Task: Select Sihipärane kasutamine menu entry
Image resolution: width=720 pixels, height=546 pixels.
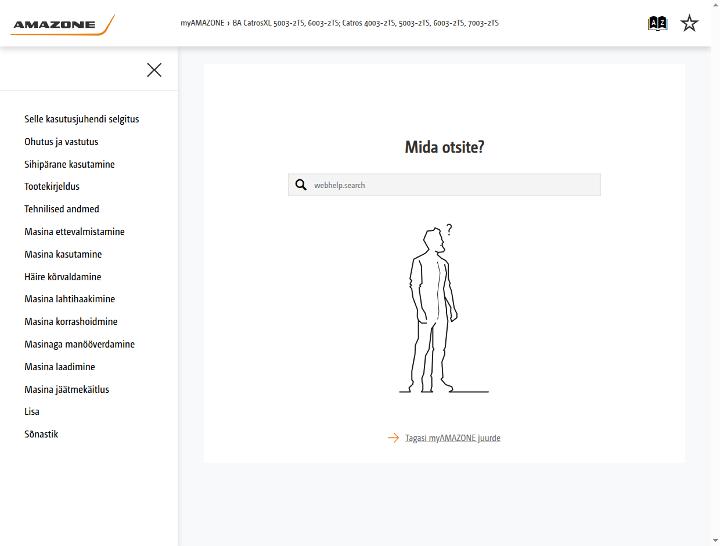Action: [x=69, y=164]
